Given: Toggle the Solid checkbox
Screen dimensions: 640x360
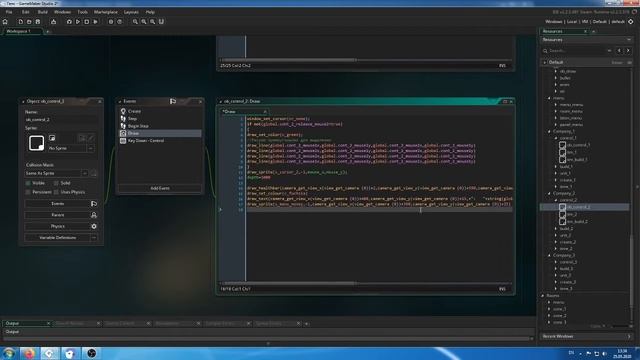Looking at the screenshot, I should click(x=56, y=183).
